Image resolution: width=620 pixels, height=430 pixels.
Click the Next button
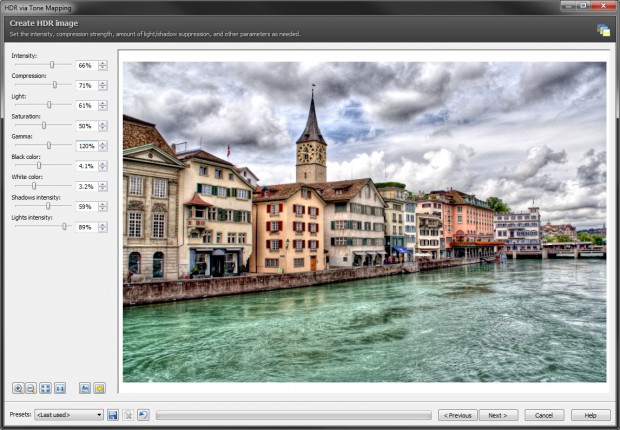point(497,414)
